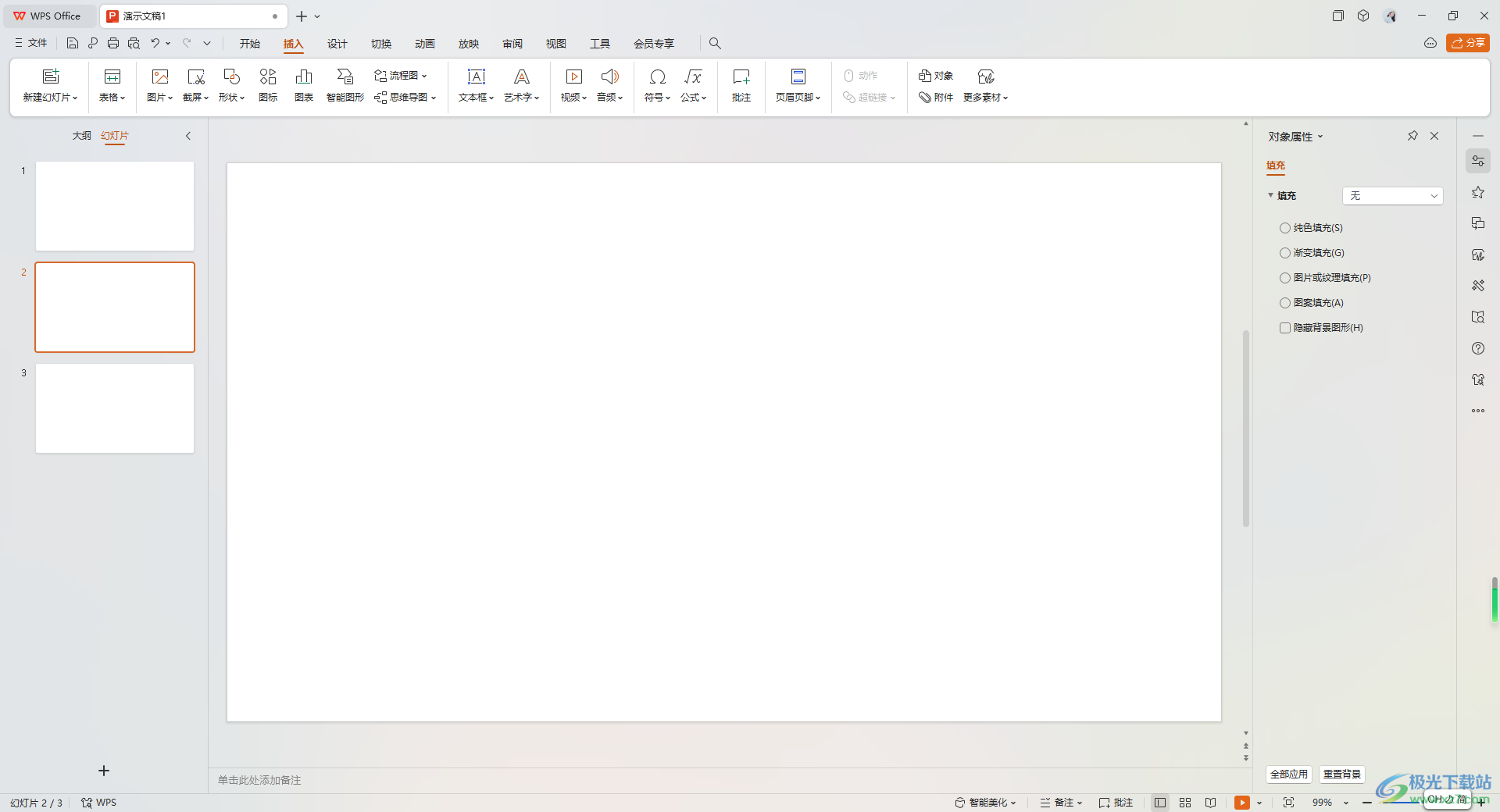Click the Reset Background (重置背景) button
Screen dimensions: 1500x812
pos(1342,775)
